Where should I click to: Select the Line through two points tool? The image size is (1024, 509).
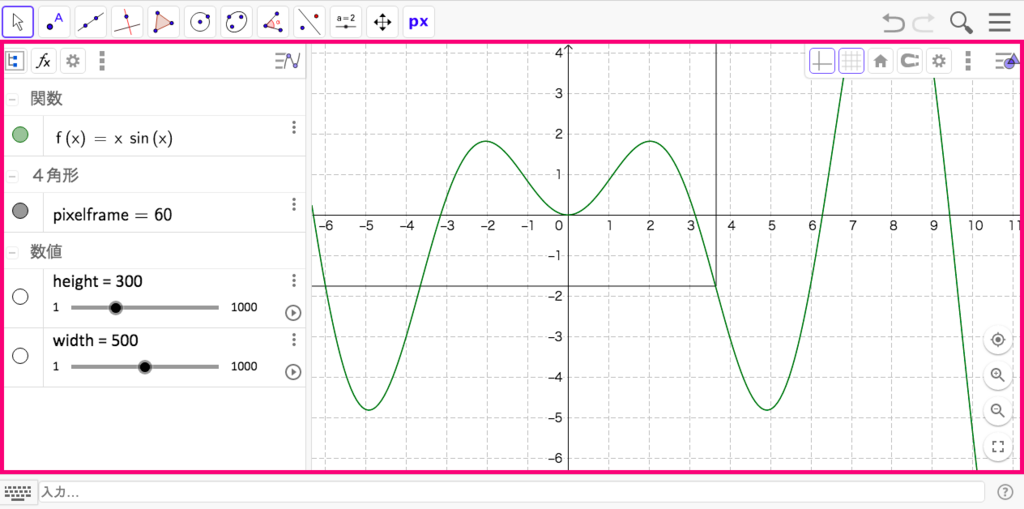coord(91,22)
